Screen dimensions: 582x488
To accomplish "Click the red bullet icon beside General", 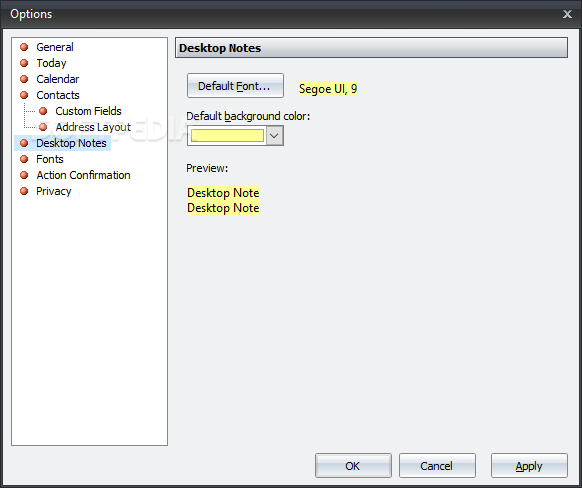I will pyautogui.click(x=24, y=47).
